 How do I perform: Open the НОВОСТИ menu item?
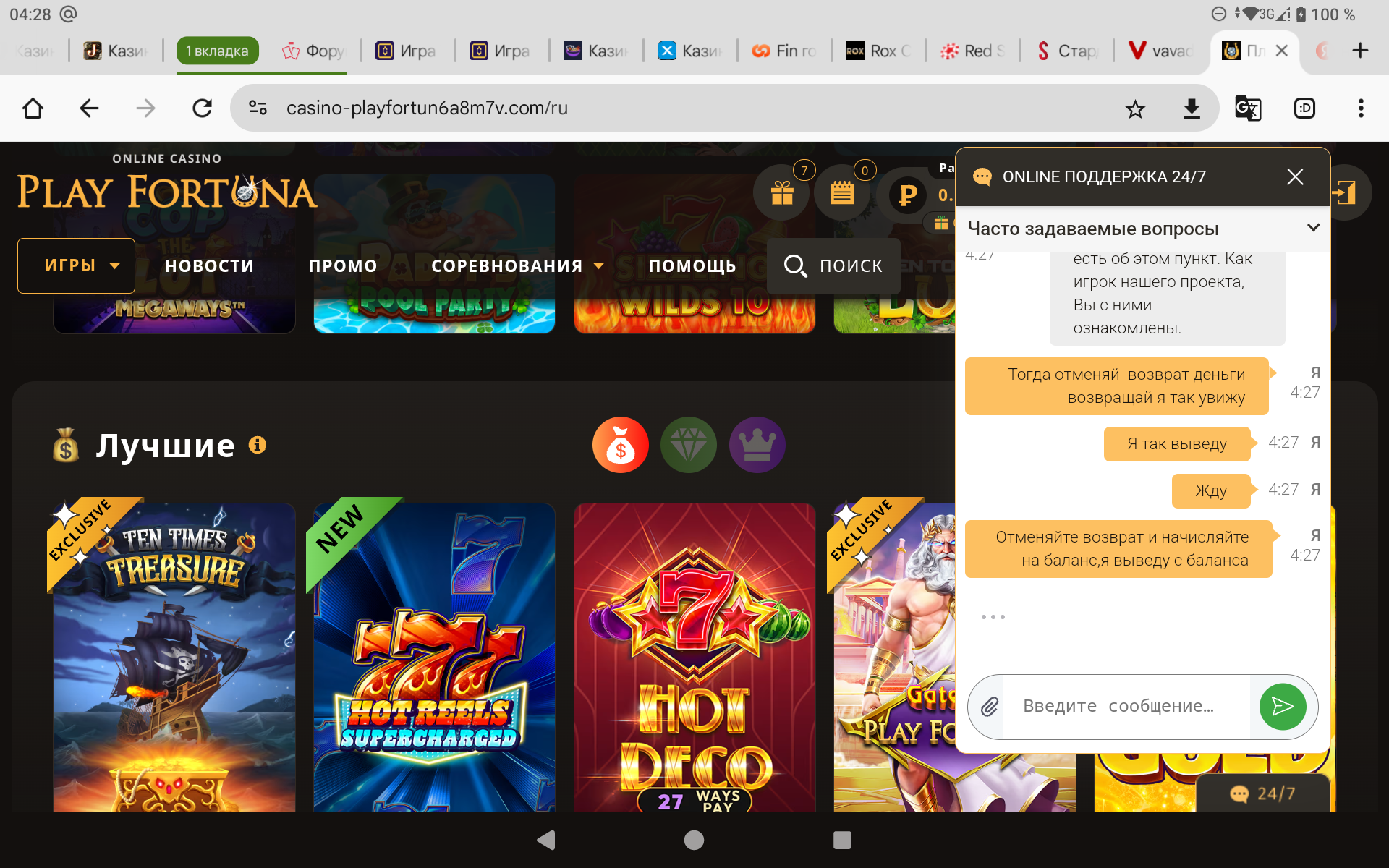tap(209, 266)
